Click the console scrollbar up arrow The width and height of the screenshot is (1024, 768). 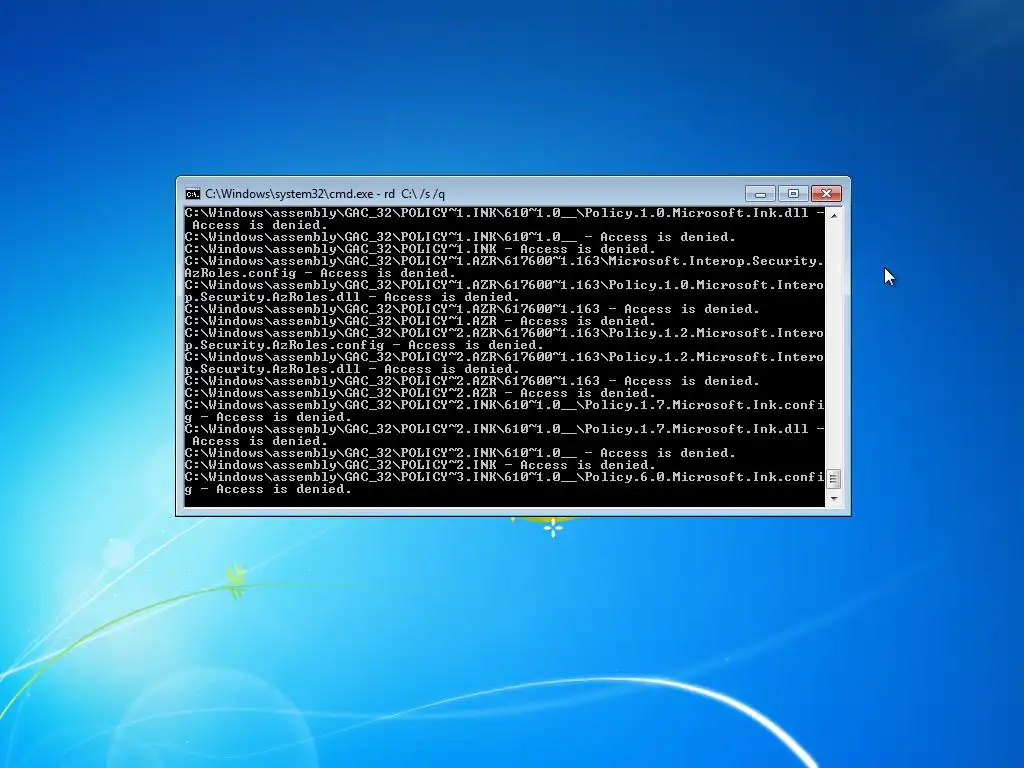tap(833, 215)
